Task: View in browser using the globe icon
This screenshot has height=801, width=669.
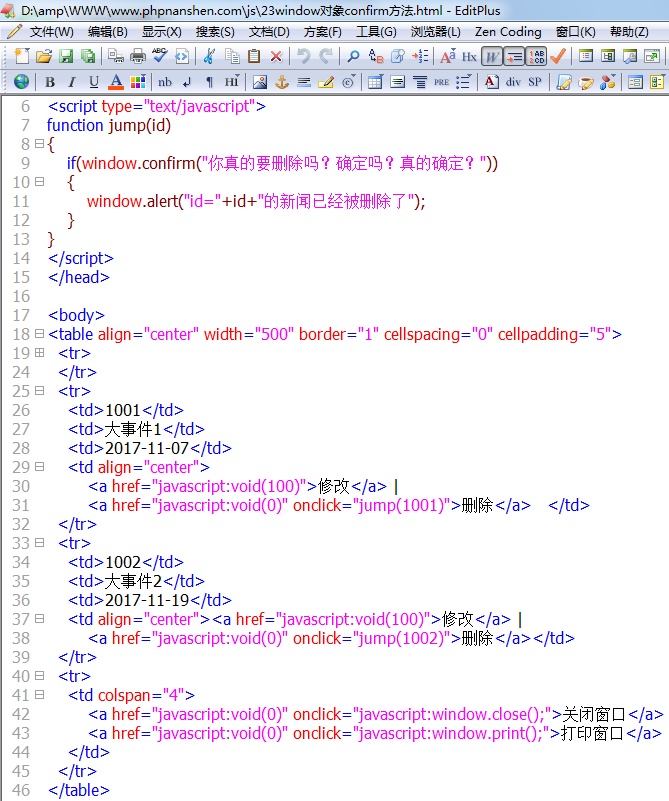Action: 21,81
